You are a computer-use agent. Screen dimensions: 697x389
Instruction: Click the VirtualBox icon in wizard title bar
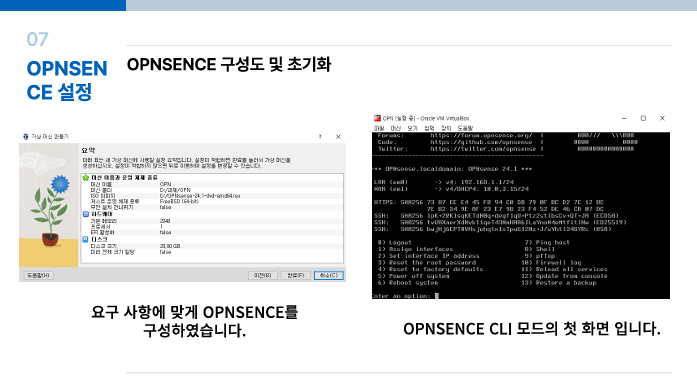pyautogui.click(x=26, y=136)
